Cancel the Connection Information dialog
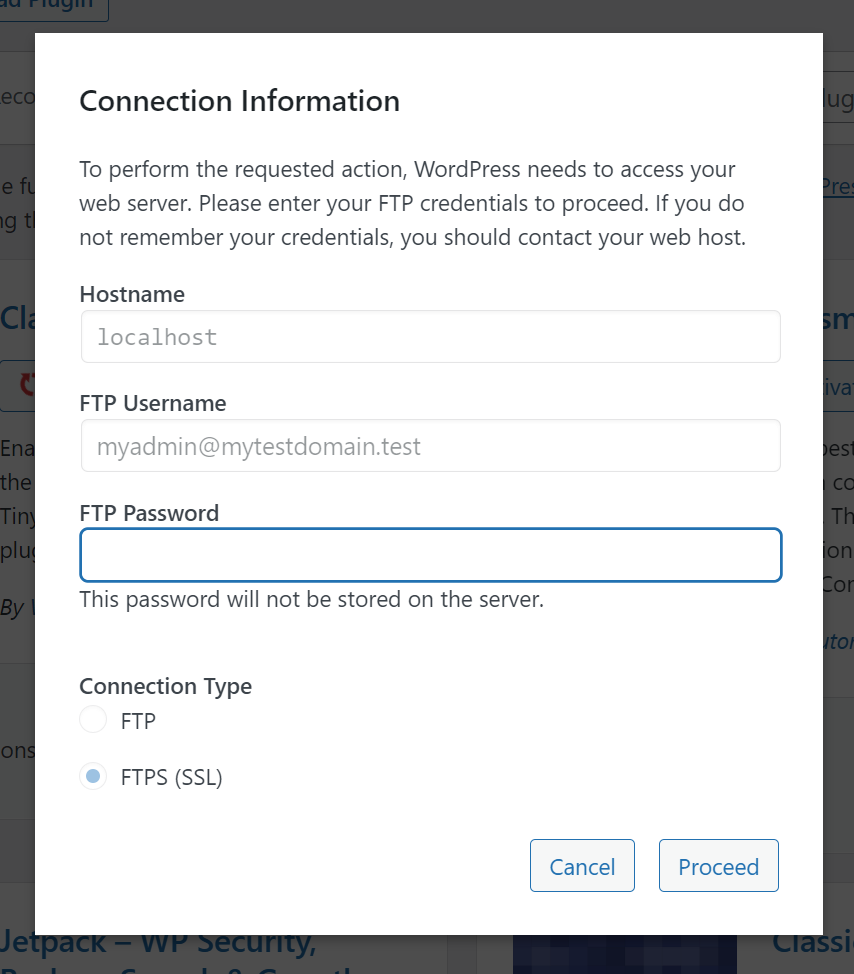Viewport: 854px width, 974px height. [582, 866]
